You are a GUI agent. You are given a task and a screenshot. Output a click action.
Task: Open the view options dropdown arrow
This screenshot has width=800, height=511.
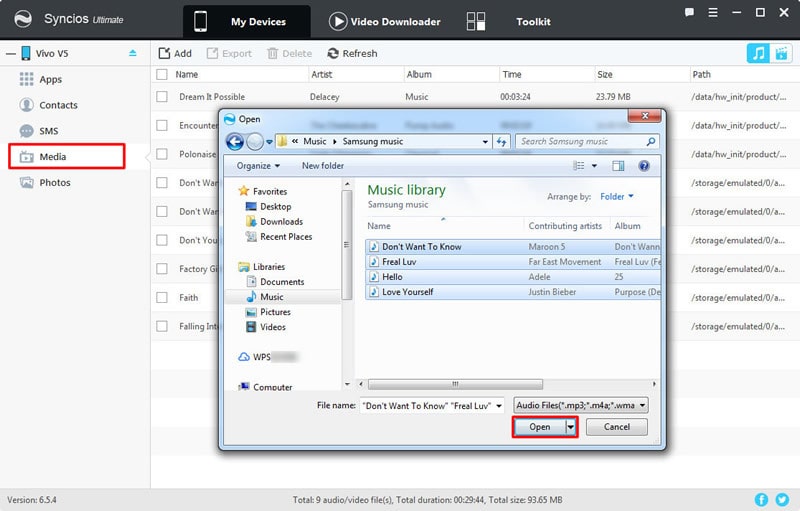coord(594,166)
